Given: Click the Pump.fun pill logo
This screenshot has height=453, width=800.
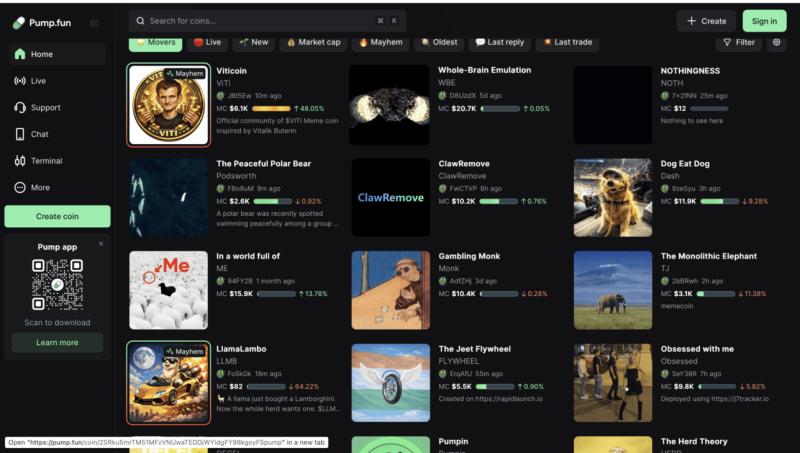Looking at the screenshot, I should tap(18, 22).
